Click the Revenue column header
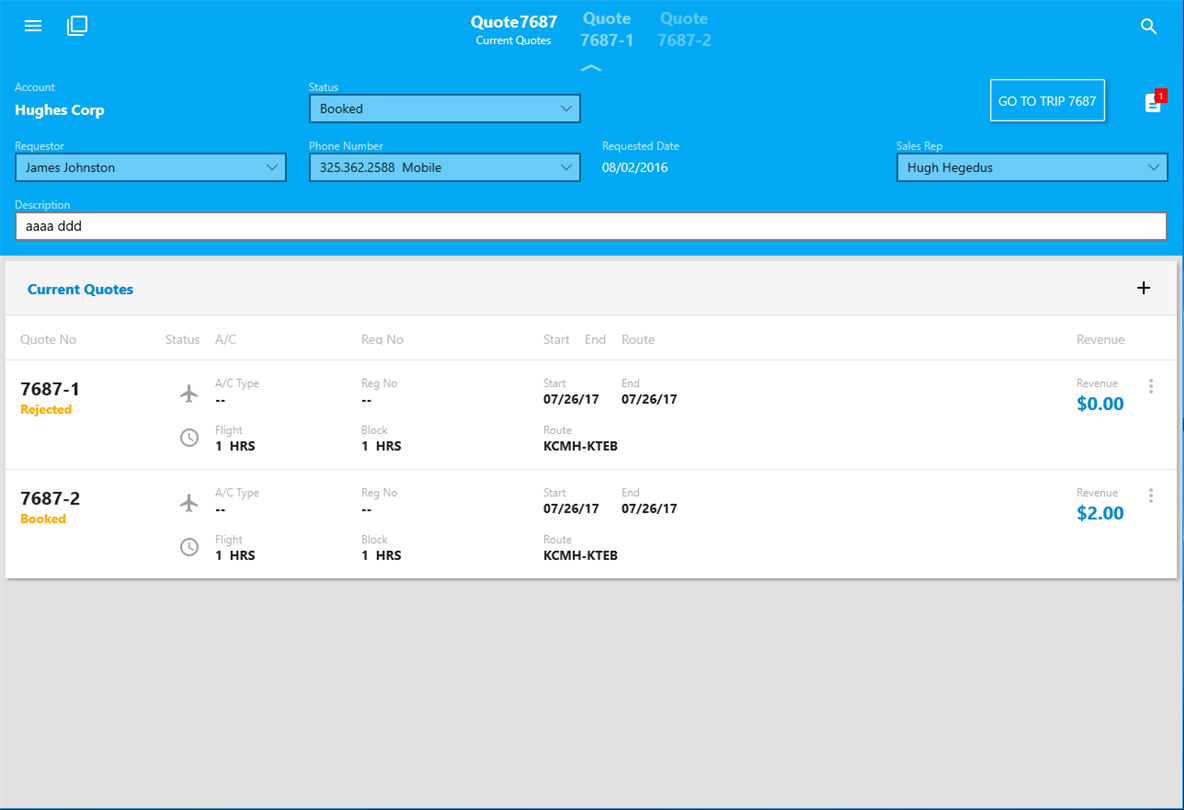This screenshot has height=810, width=1184. pos(1100,340)
